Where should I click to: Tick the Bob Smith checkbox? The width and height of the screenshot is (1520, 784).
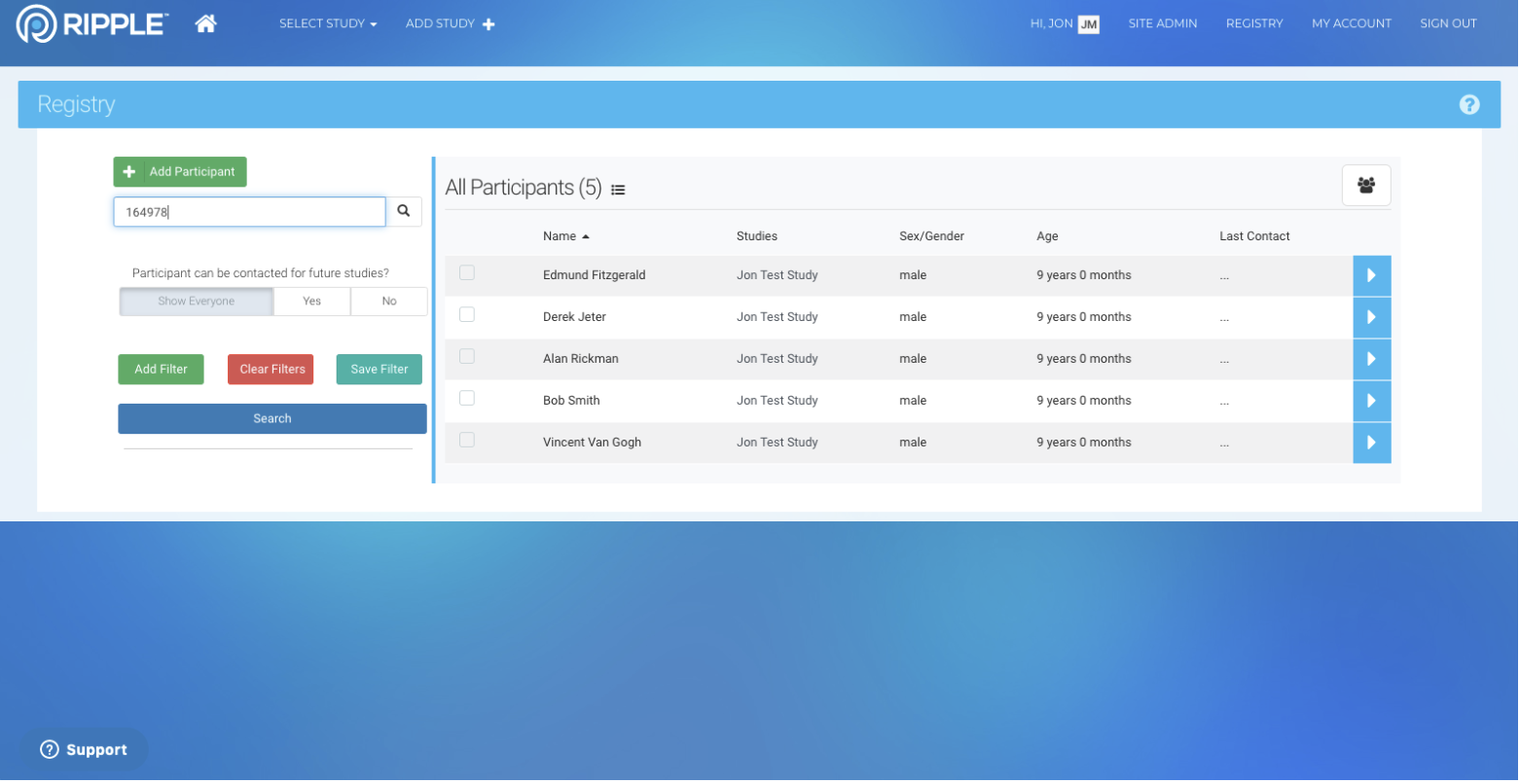467,399
